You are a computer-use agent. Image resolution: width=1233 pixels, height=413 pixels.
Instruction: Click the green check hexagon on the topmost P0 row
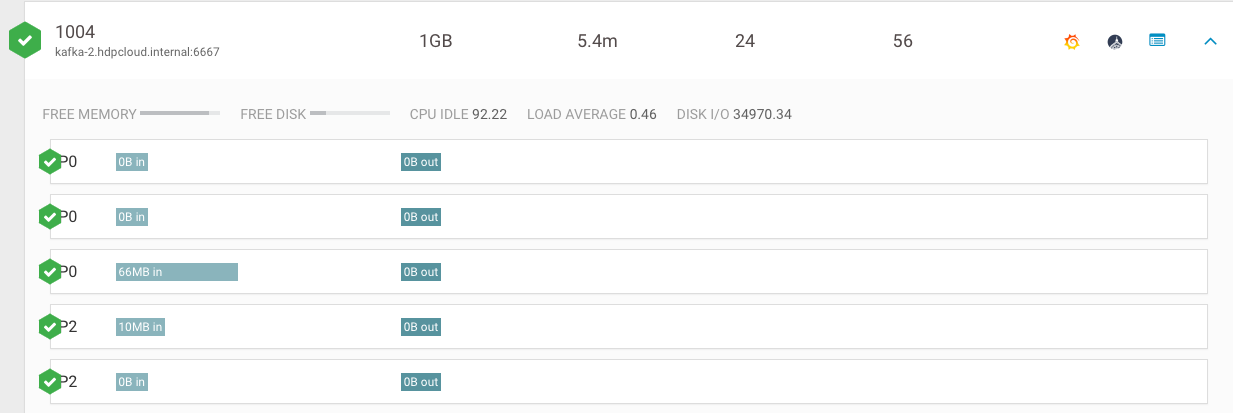coord(50,161)
